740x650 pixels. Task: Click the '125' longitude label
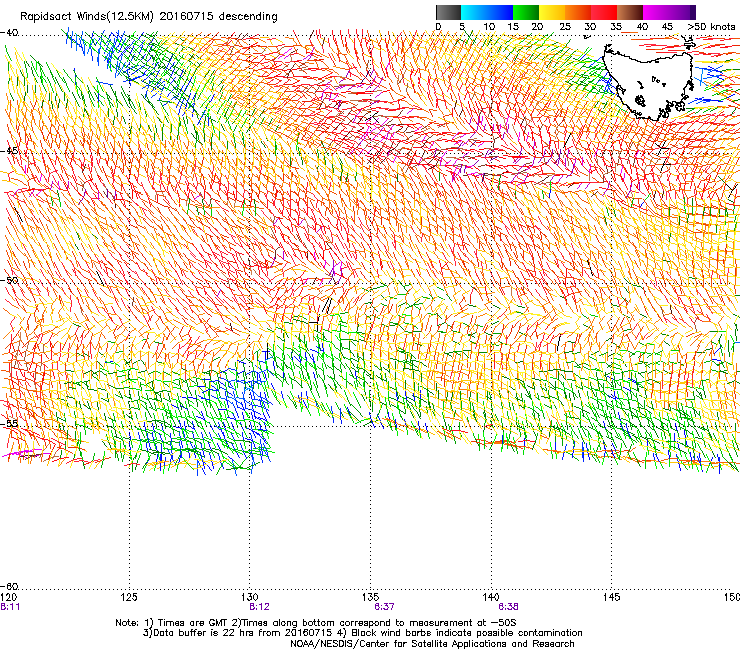129,597
